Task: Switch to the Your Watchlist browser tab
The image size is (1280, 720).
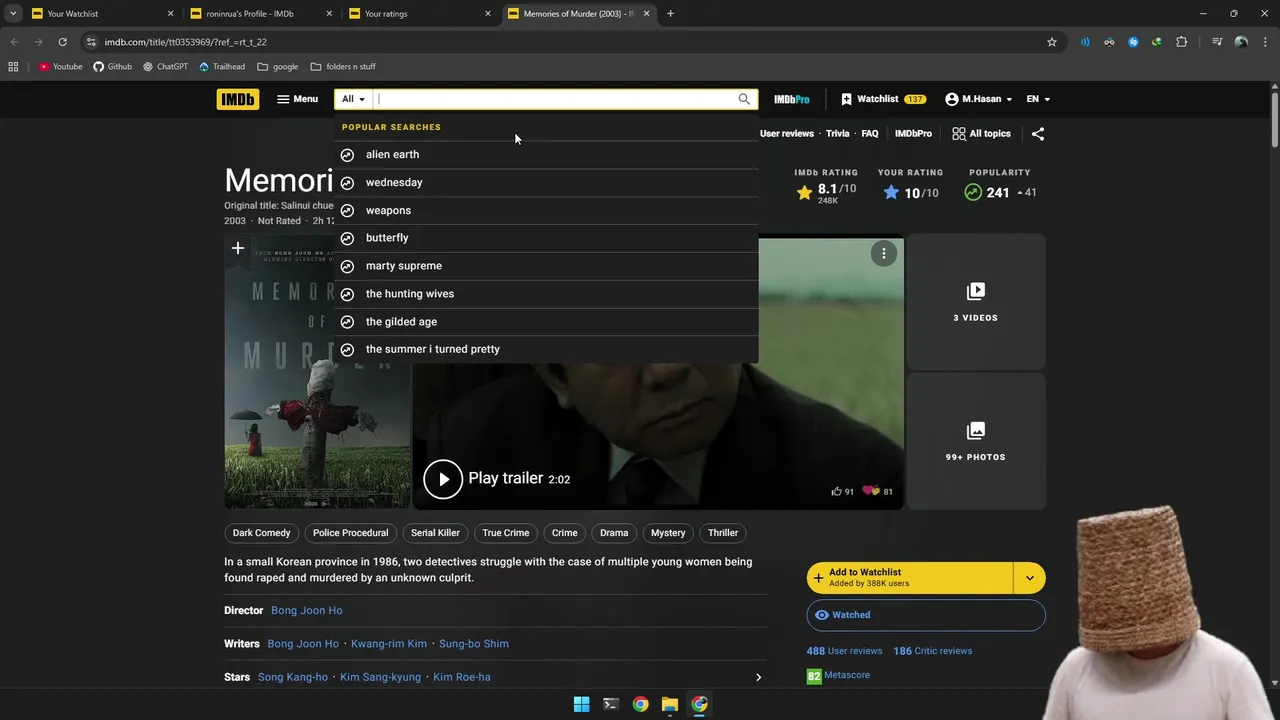Action: click(x=100, y=14)
